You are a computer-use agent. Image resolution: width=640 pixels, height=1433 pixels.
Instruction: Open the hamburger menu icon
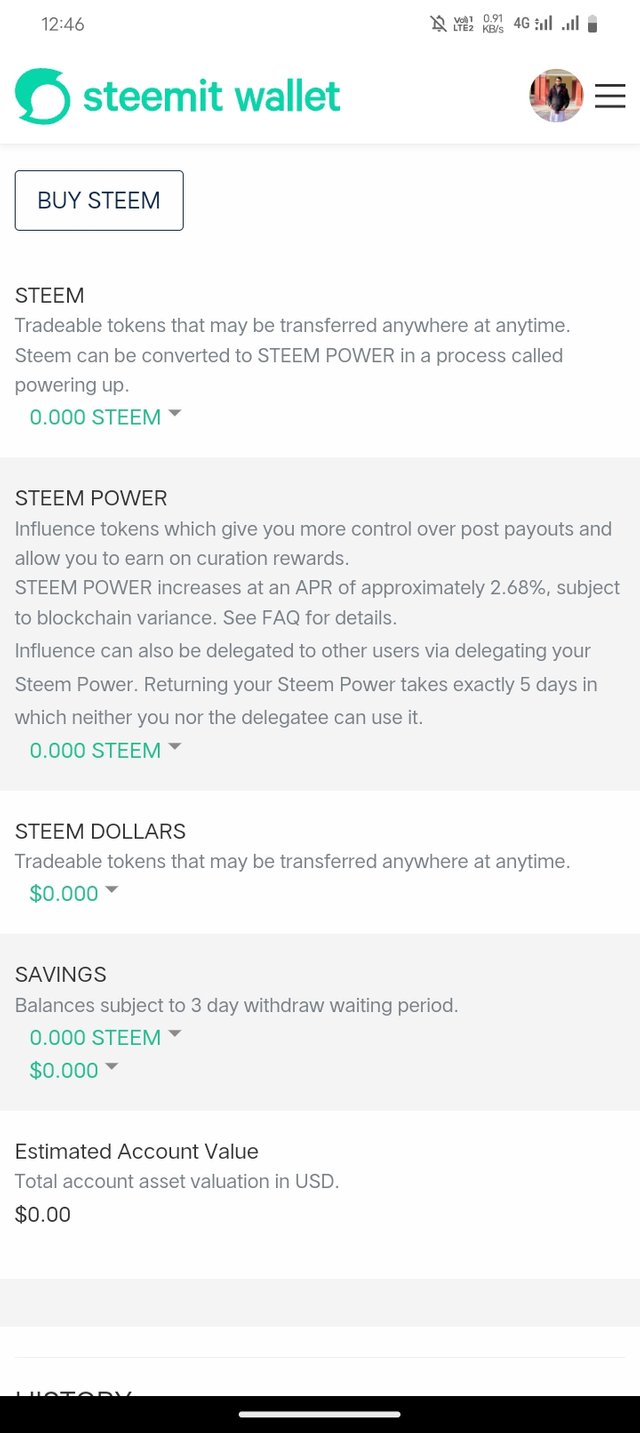point(610,96)
